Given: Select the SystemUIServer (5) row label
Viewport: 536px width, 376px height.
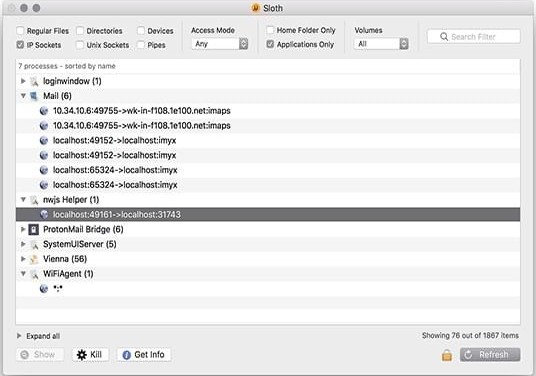Looking at the screenshot, I should (80, 244).
